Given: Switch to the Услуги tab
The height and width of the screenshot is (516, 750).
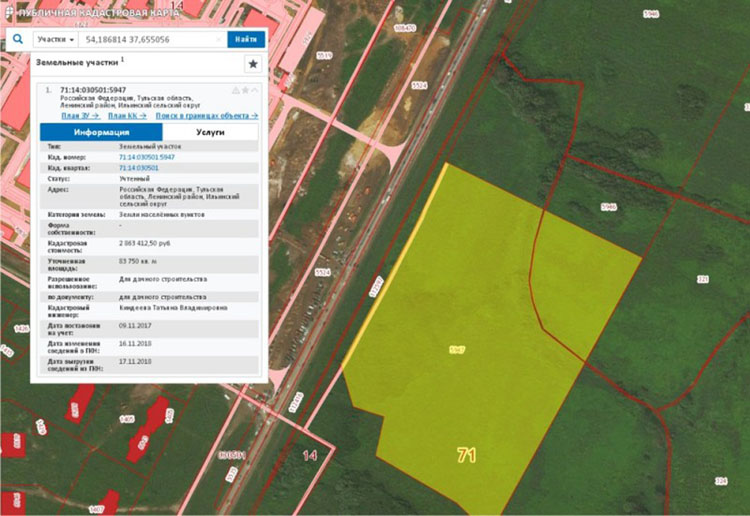Looking at the screenshot, I should tap(210, 132).
